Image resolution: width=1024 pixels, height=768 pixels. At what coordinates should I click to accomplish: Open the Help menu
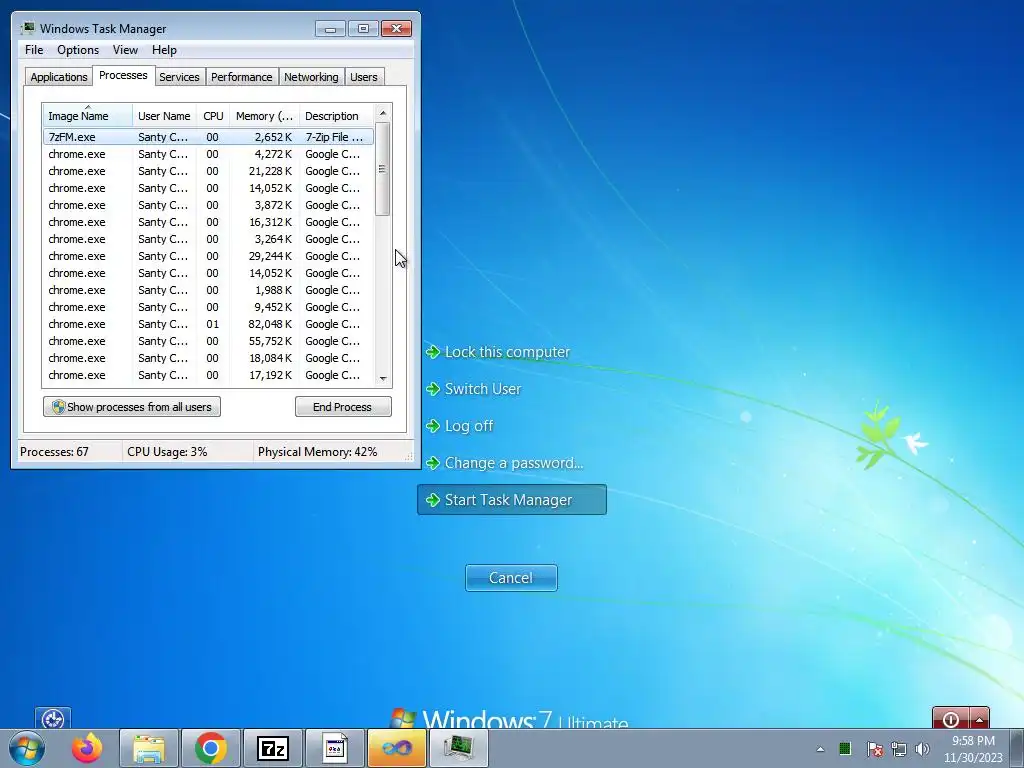164,50
